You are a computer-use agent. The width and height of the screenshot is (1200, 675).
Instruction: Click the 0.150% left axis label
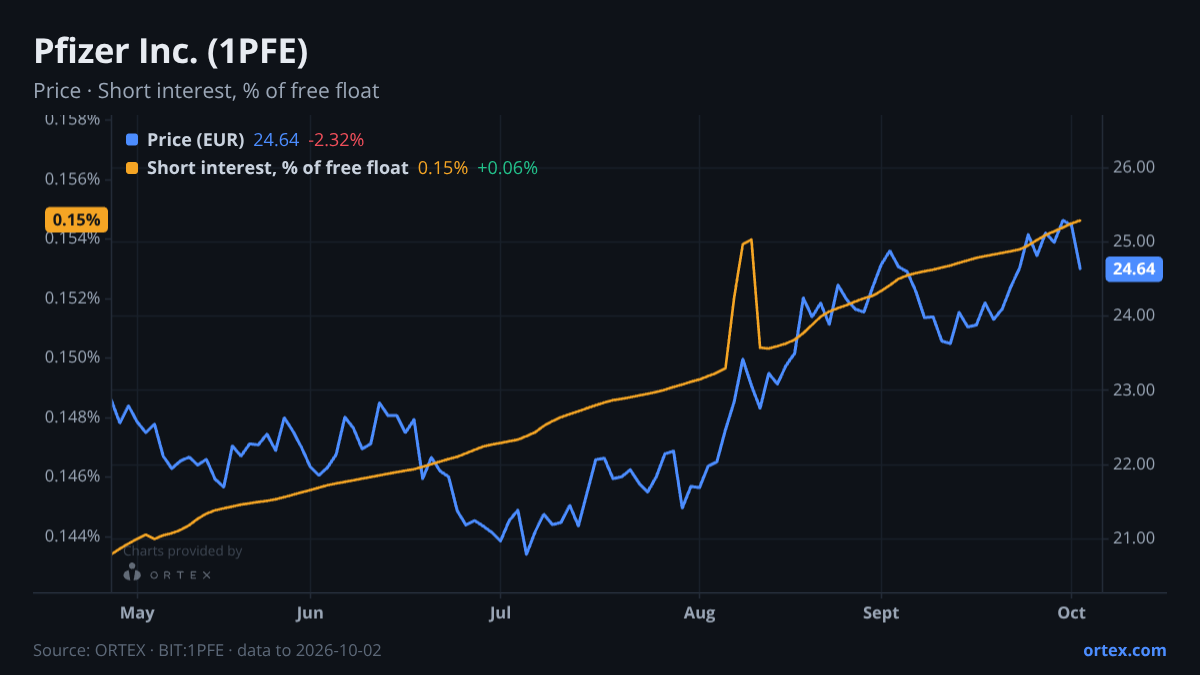pos(72,357)
